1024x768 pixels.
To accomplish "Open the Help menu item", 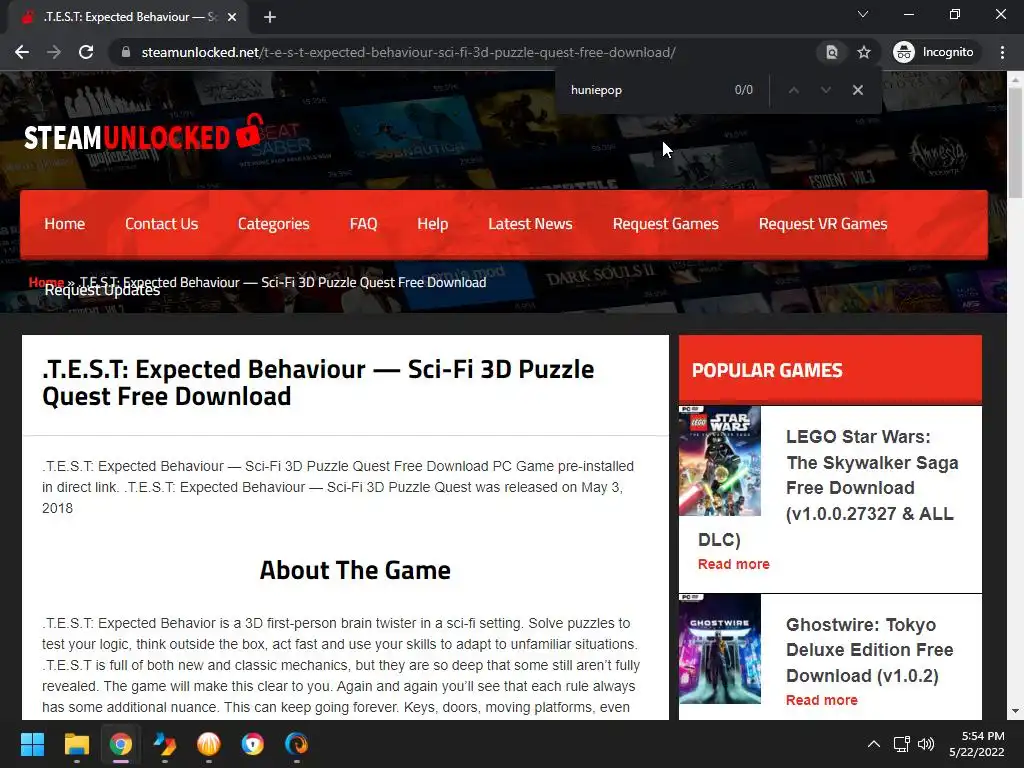I will pos(432,224).
